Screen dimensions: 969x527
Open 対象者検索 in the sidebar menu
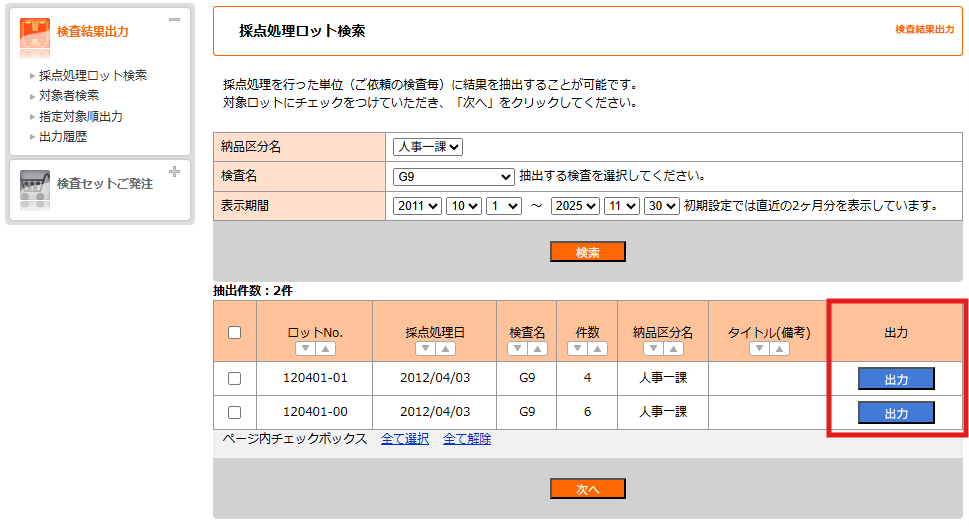point(69,96)
